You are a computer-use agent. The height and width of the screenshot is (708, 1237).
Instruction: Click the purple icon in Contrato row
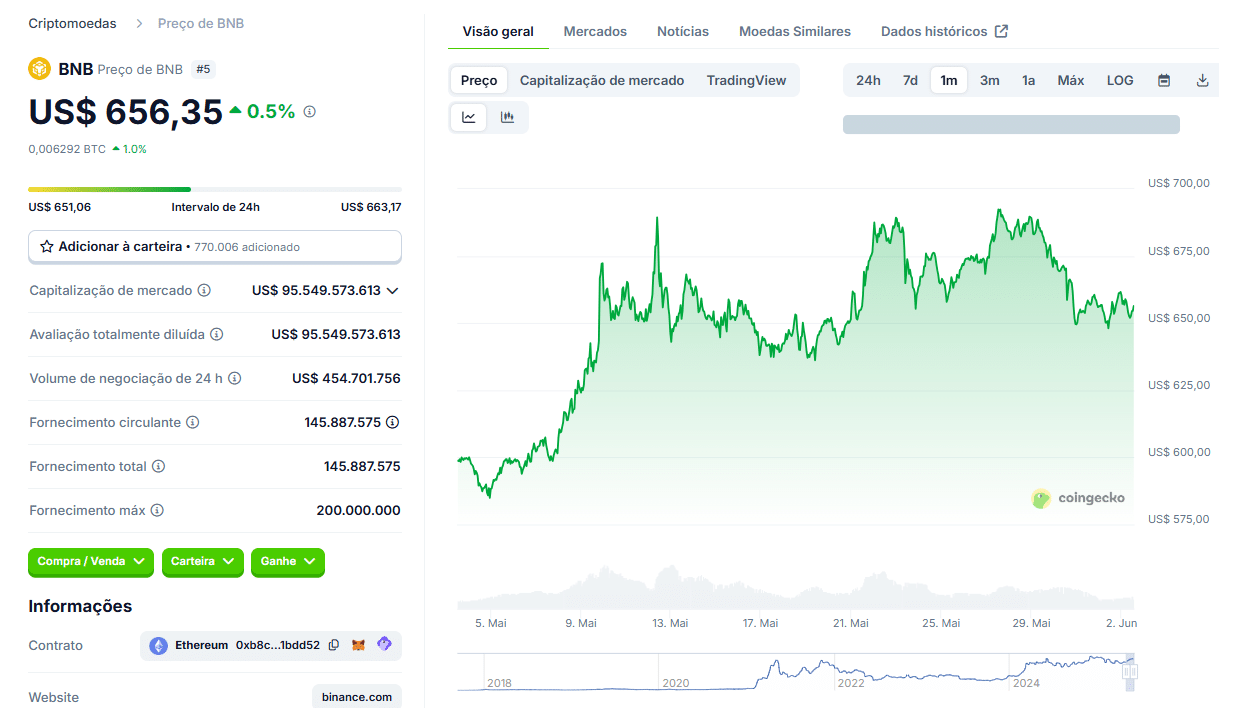click(x=384, y=645)
